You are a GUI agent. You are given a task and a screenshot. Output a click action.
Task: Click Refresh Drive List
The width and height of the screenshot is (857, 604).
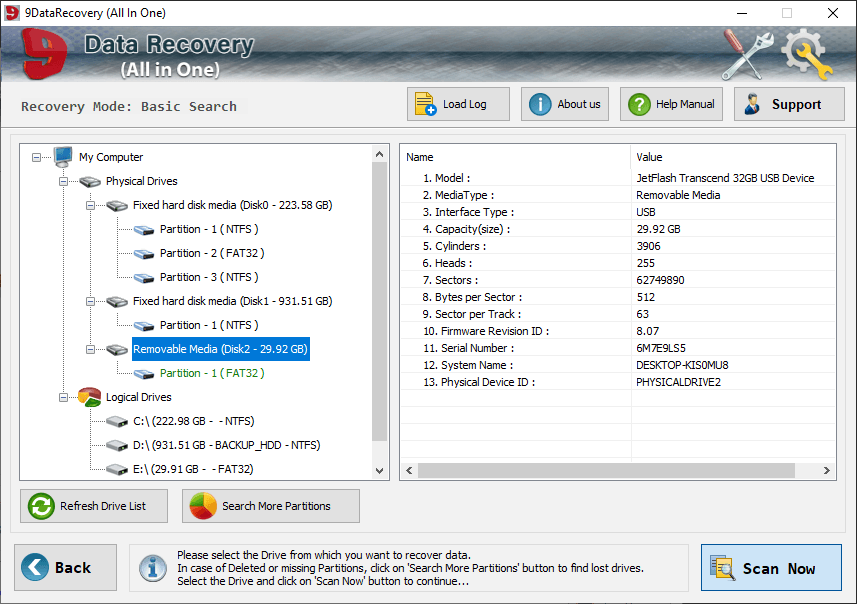94,506
